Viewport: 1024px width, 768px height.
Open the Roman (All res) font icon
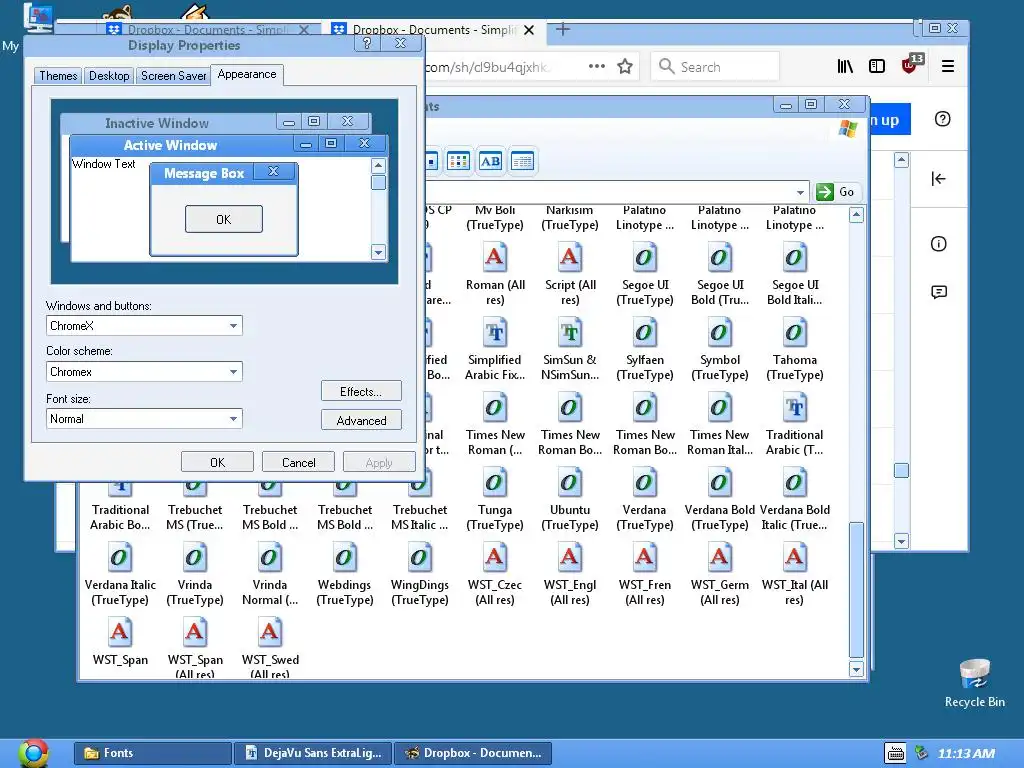point(494,257)
